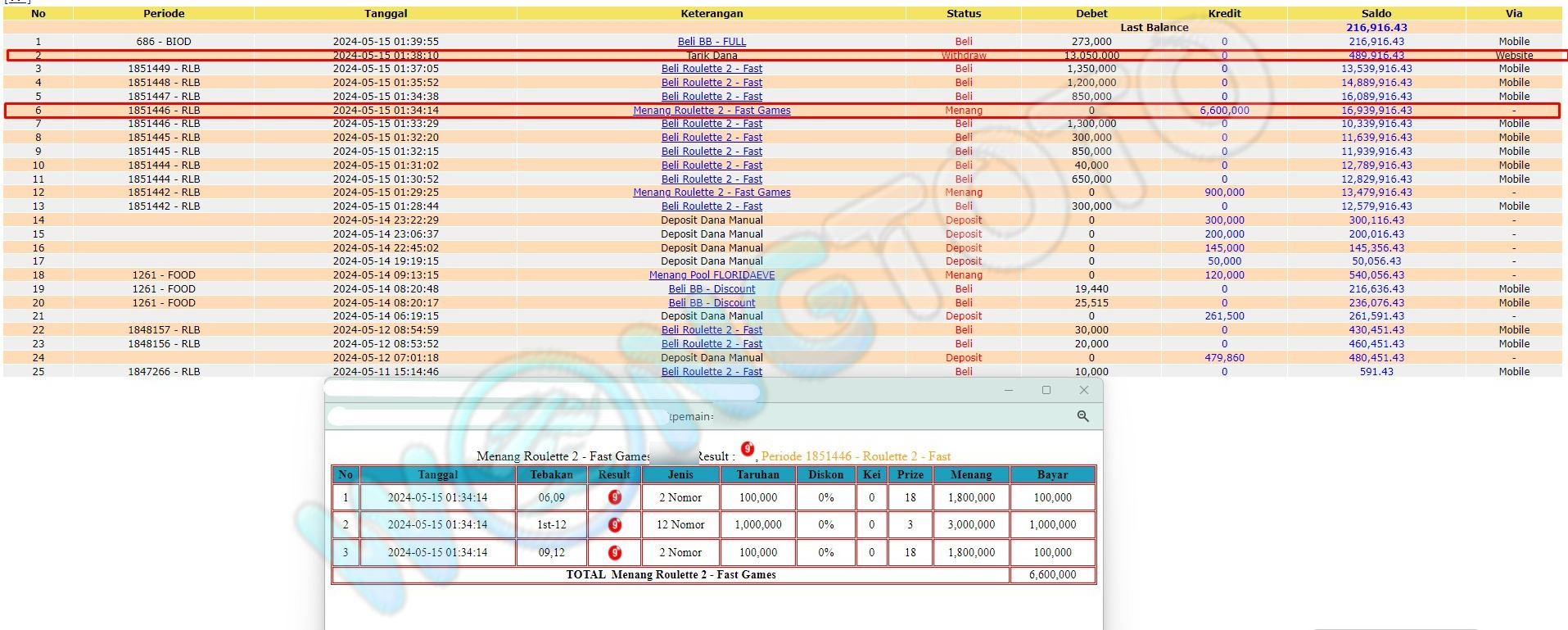Open the Beli BB - FULL link

coord(712,42)
